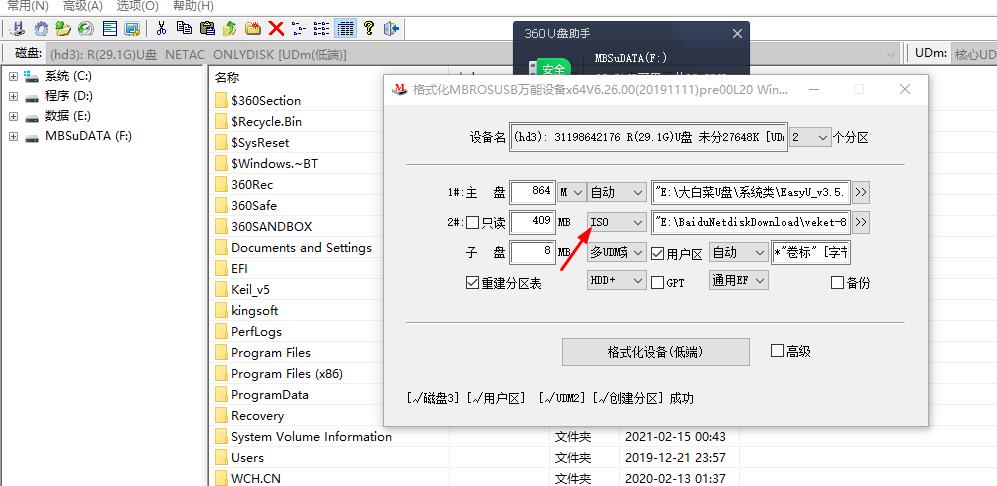
Task: Select the Program Files (x86) folder
Action: coord(286,373)
